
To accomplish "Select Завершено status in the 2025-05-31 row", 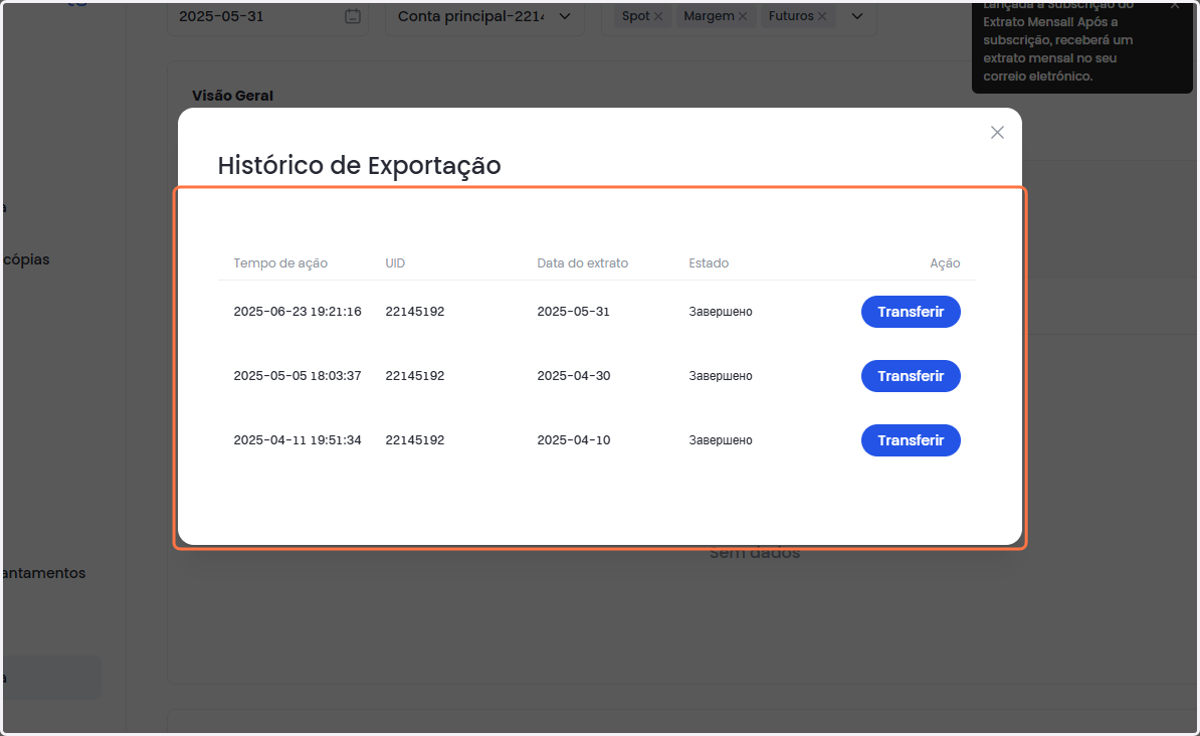I will [x=721, y=312].
